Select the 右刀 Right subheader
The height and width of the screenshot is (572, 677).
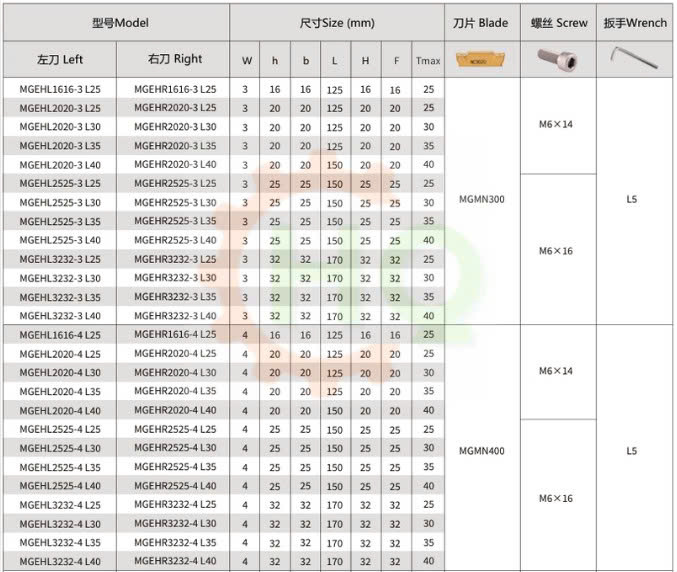pyautogui.click(x=174, y=59)
